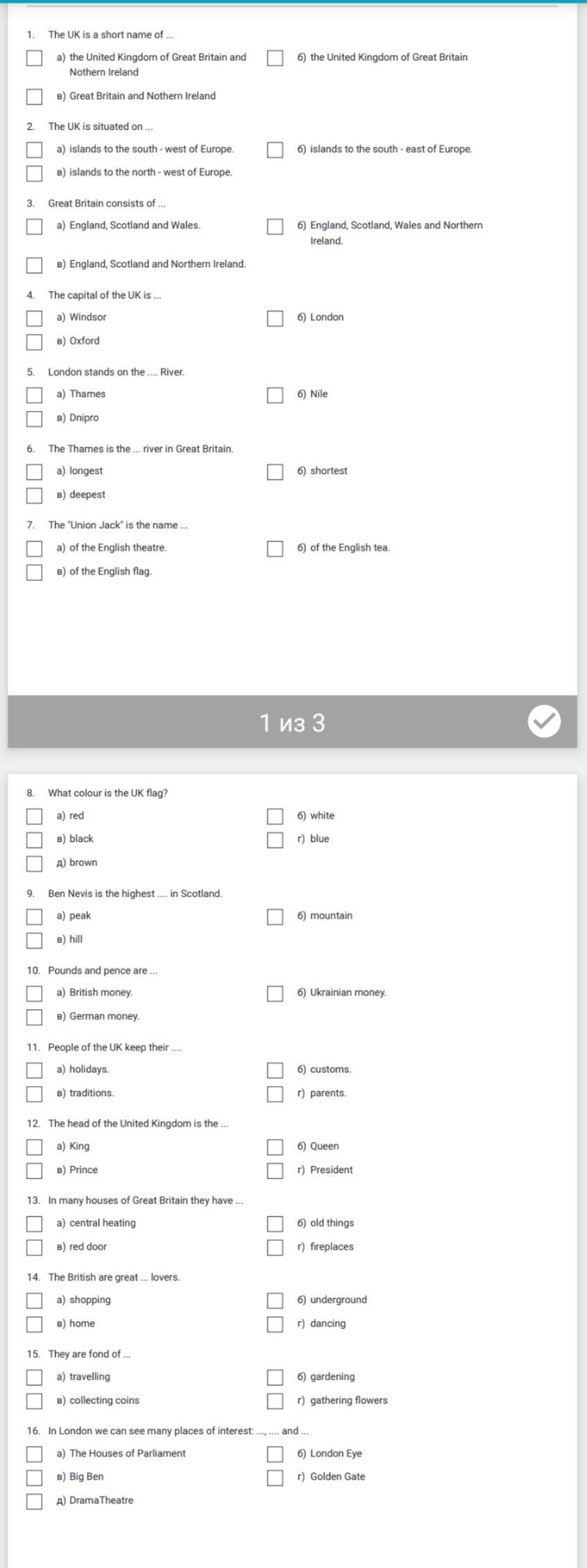Tick the 'red' colour checkbox

(x=34, y=816)
